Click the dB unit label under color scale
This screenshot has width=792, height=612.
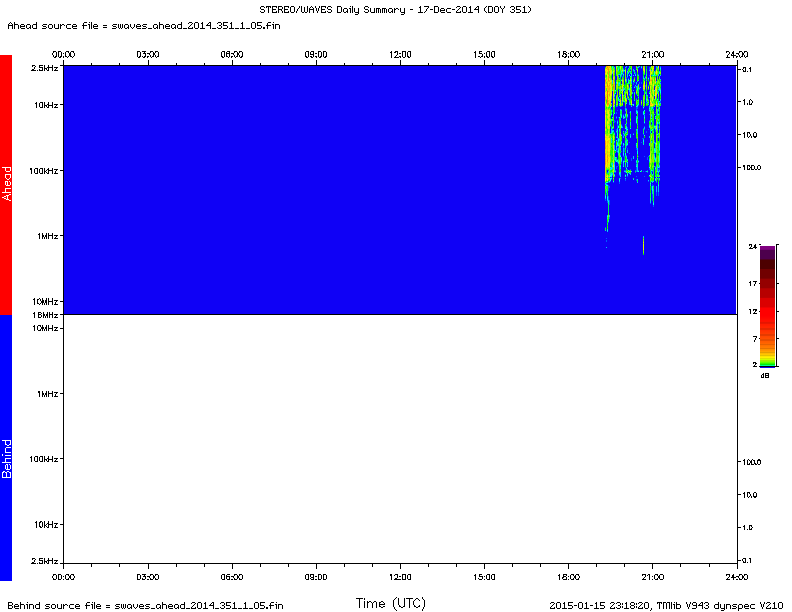(x=765, y=376)
